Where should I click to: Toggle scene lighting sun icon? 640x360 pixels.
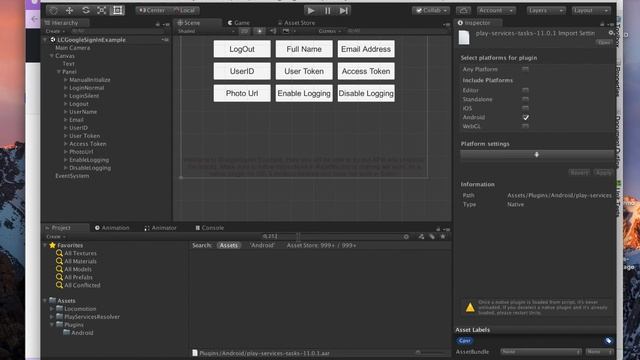(x=260, y=31)
